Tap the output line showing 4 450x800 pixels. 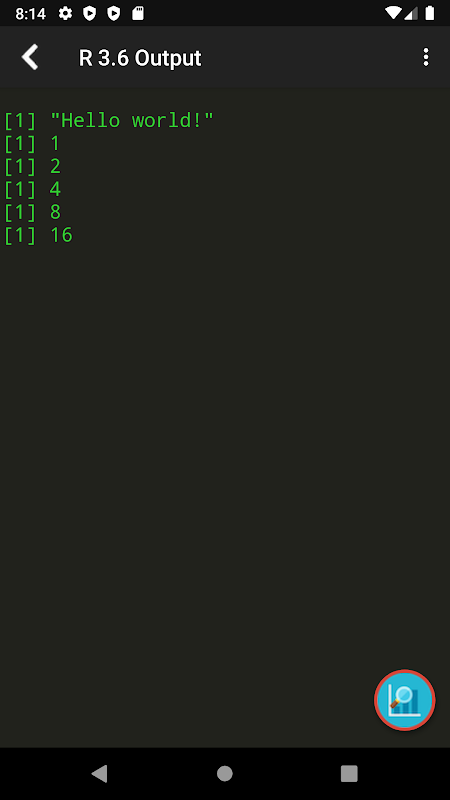click(33, 189)
